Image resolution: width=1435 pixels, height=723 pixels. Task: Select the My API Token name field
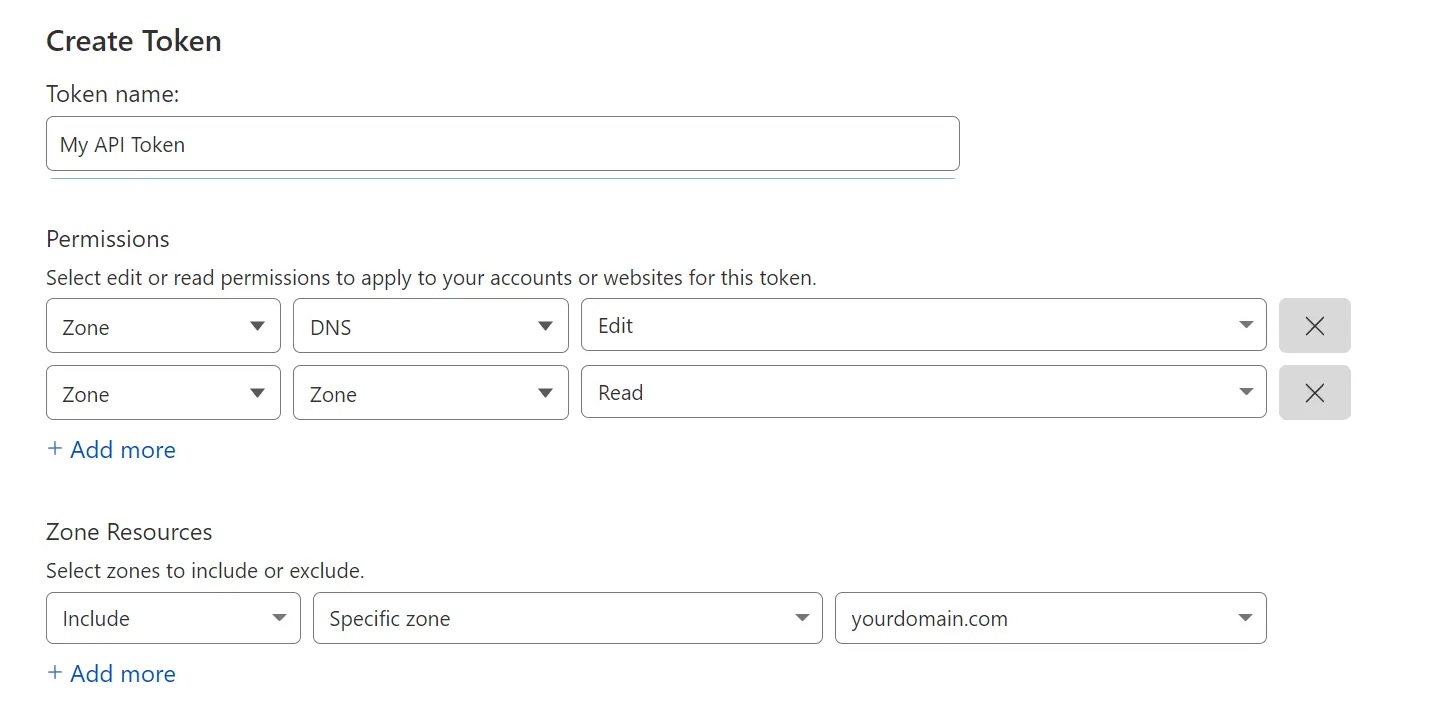pyautogui.click(x=502, y=143)
